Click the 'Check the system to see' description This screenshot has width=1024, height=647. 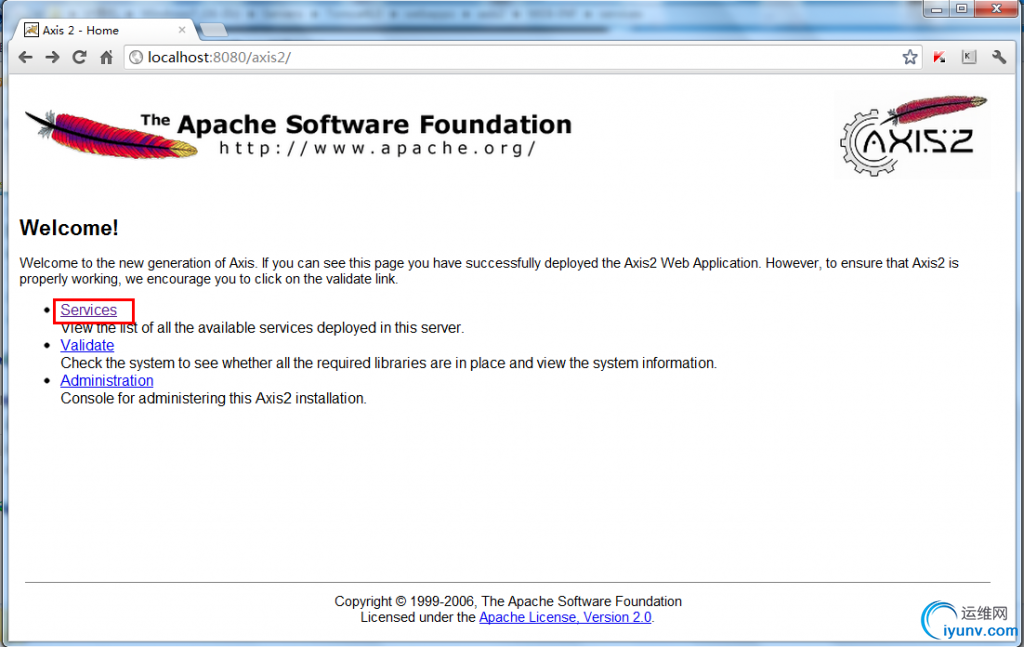tap(389, 363)
